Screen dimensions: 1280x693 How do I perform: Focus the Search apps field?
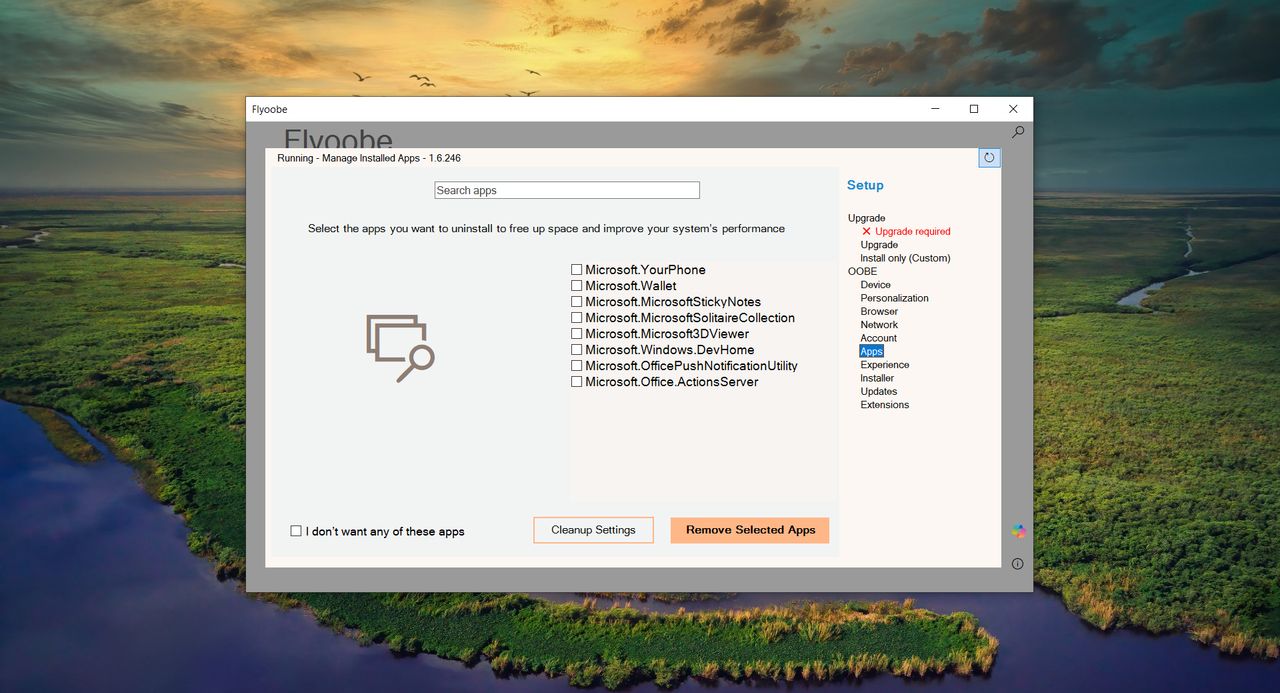pos(567,190)
